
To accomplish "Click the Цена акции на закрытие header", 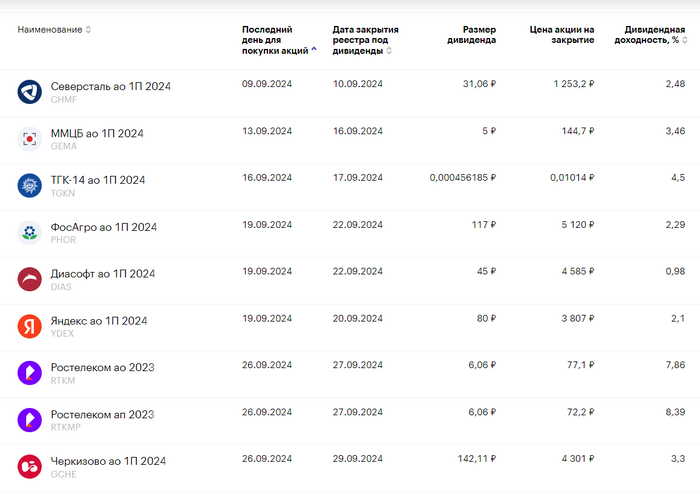I will pyautogui.click(x=561, y=35).
